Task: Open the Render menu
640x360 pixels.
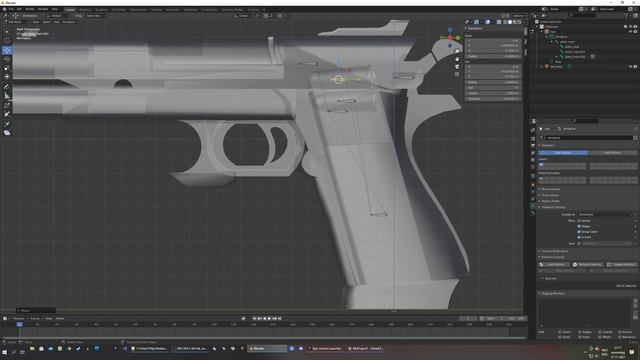Action: 30,9
